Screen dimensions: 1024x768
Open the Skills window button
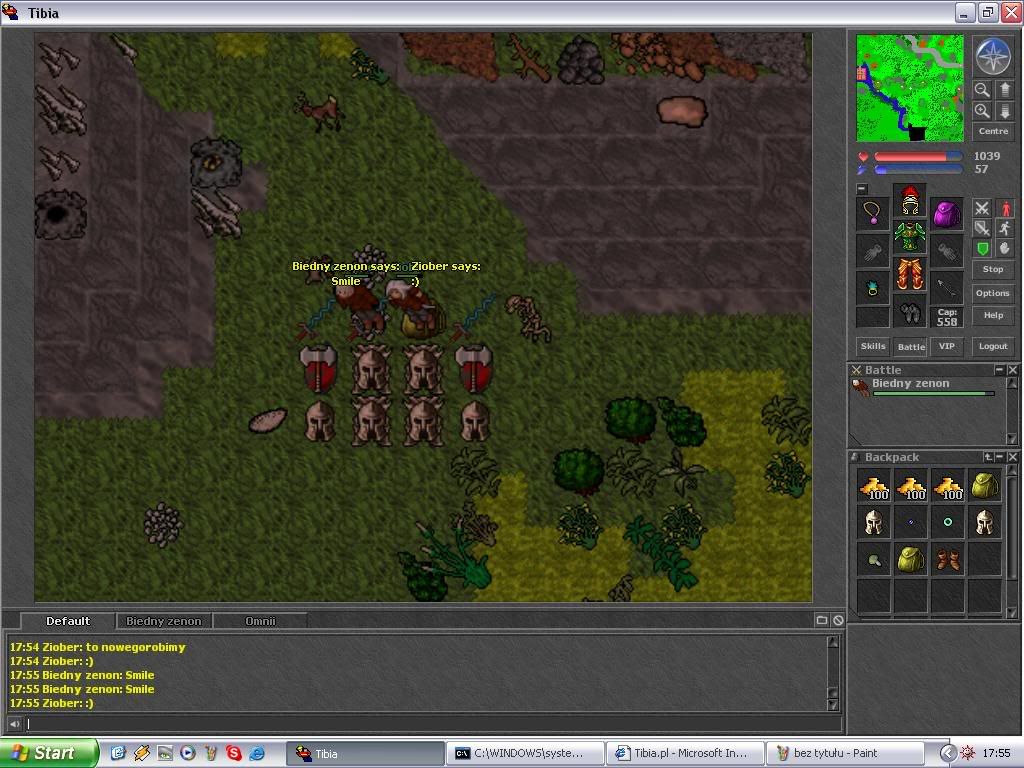[872, 346]
